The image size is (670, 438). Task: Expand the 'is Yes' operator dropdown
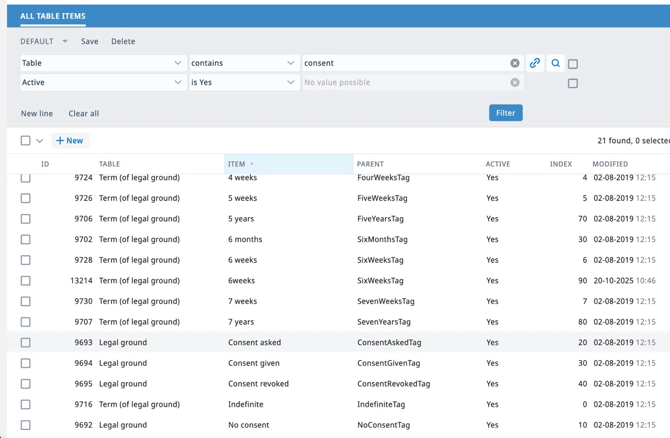290,83
